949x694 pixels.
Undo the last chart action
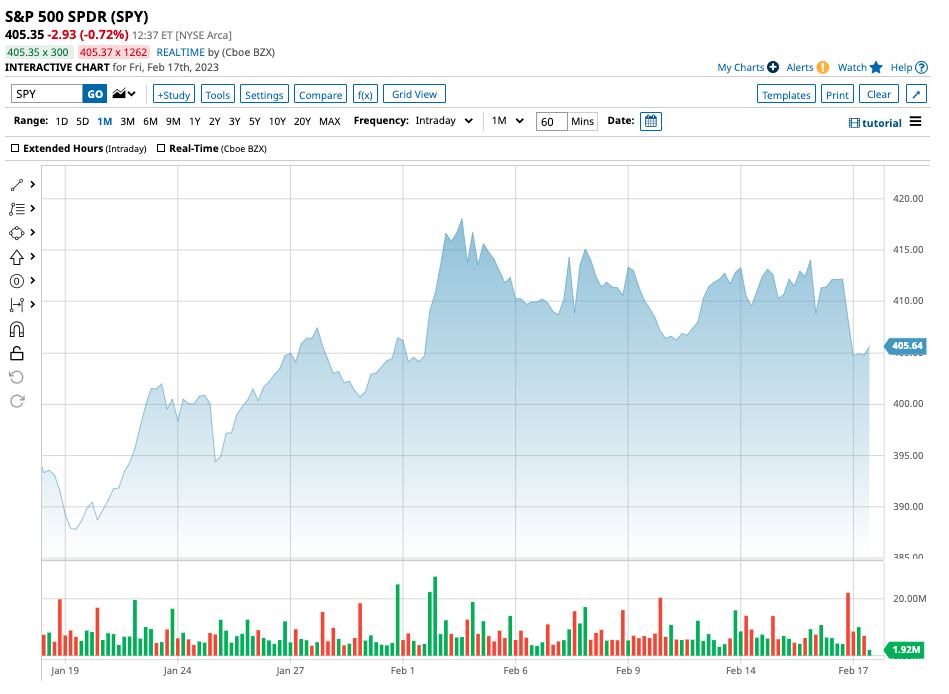(17, 378)
